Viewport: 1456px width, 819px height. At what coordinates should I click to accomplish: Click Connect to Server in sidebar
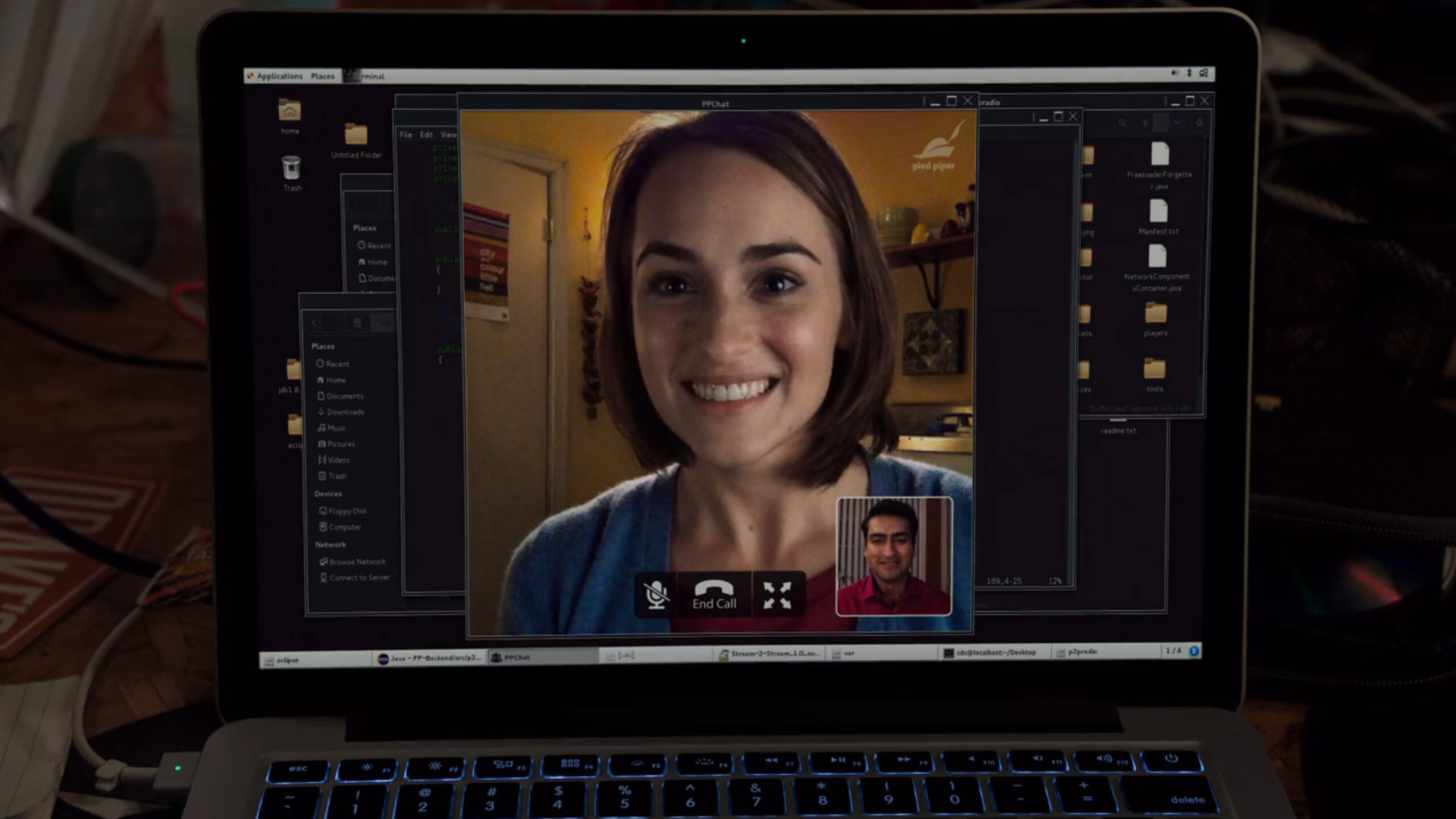point(355,577)
